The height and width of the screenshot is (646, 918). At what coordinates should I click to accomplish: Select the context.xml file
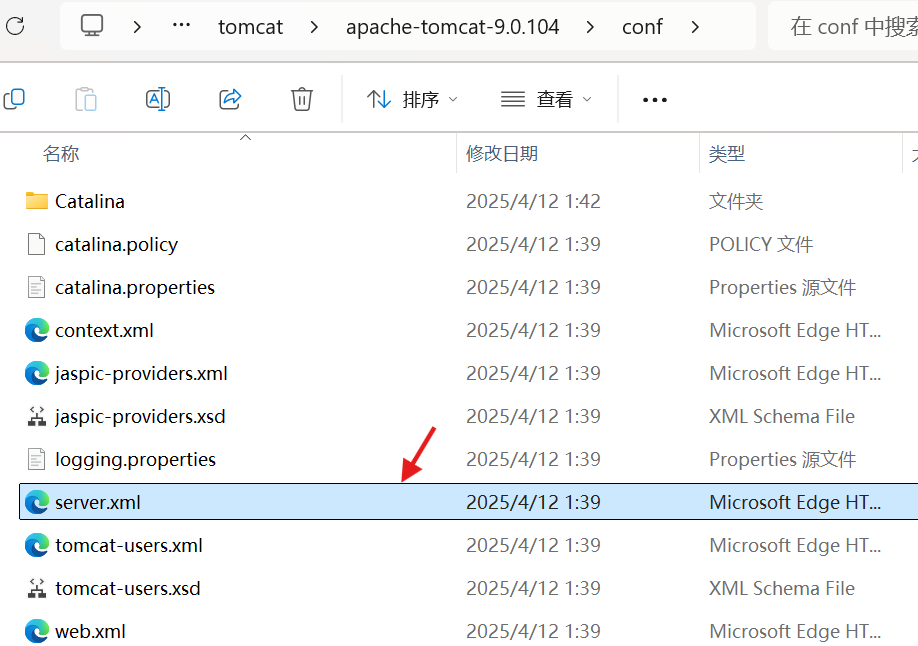pos(104,331)
